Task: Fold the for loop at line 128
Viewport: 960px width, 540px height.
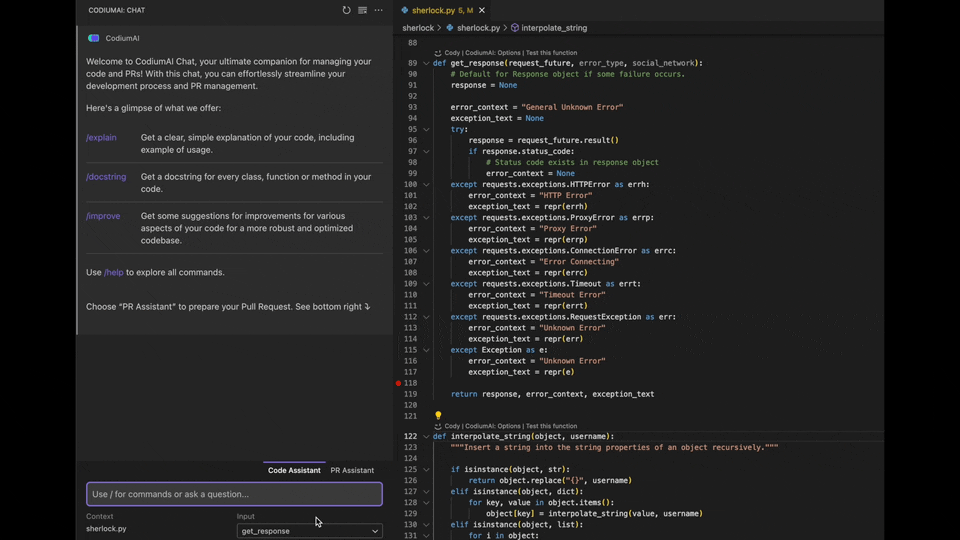Action: tap(426, 503)
